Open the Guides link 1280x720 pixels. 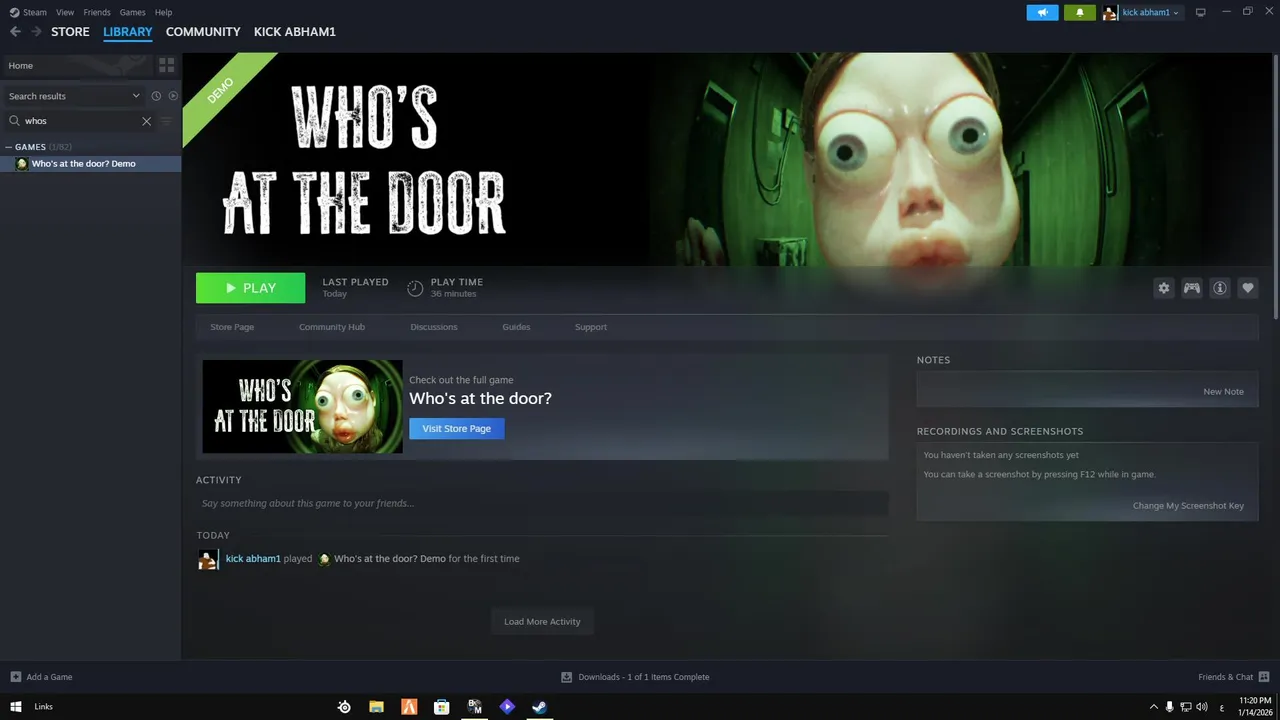tap(516, 327)
